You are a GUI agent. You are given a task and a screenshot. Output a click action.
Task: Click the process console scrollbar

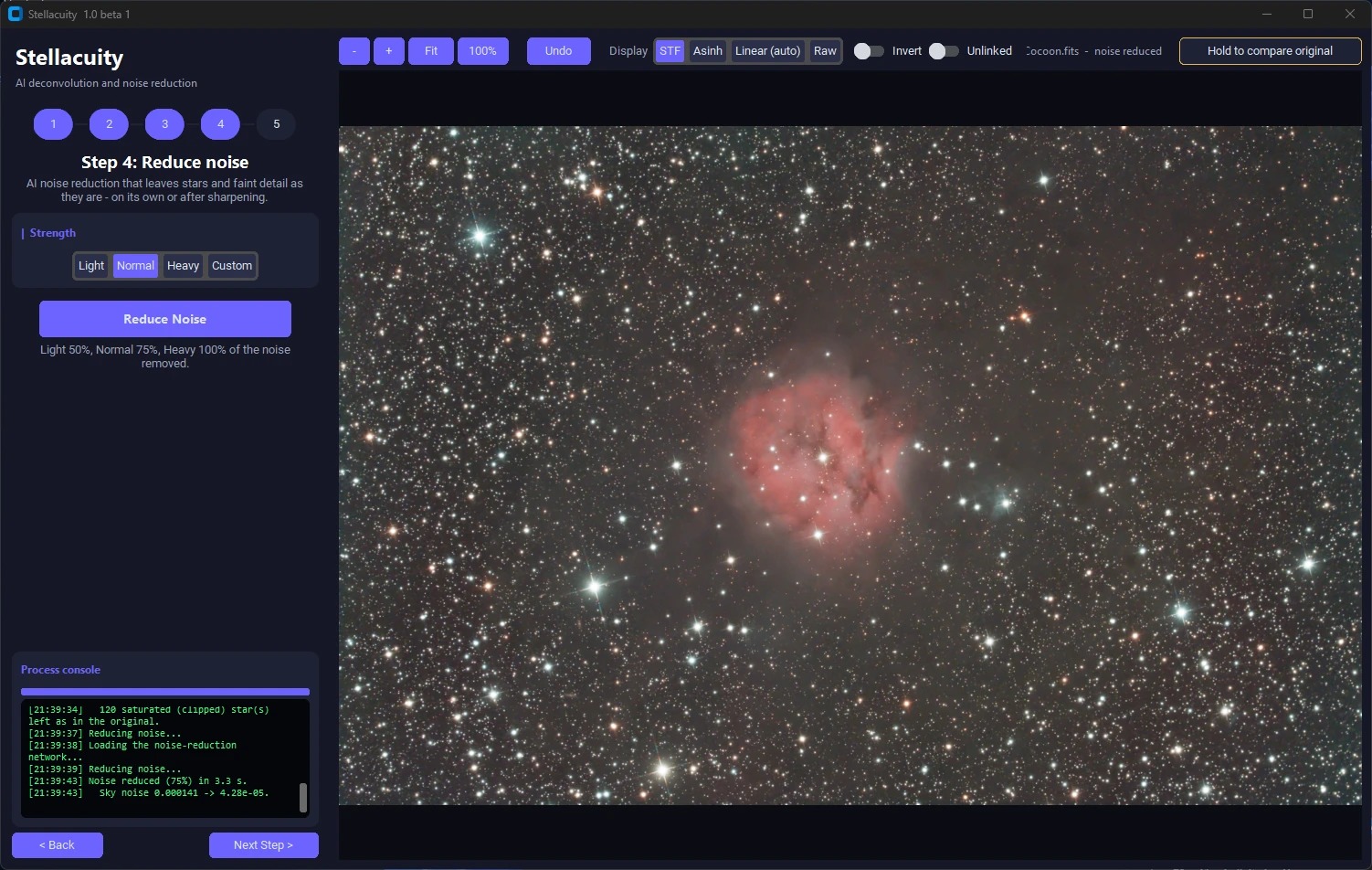303,797
